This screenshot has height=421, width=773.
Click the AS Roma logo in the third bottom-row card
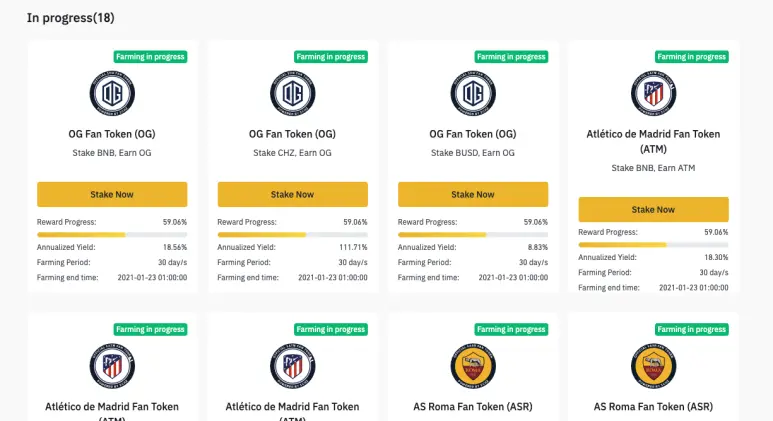click(473, 366)
